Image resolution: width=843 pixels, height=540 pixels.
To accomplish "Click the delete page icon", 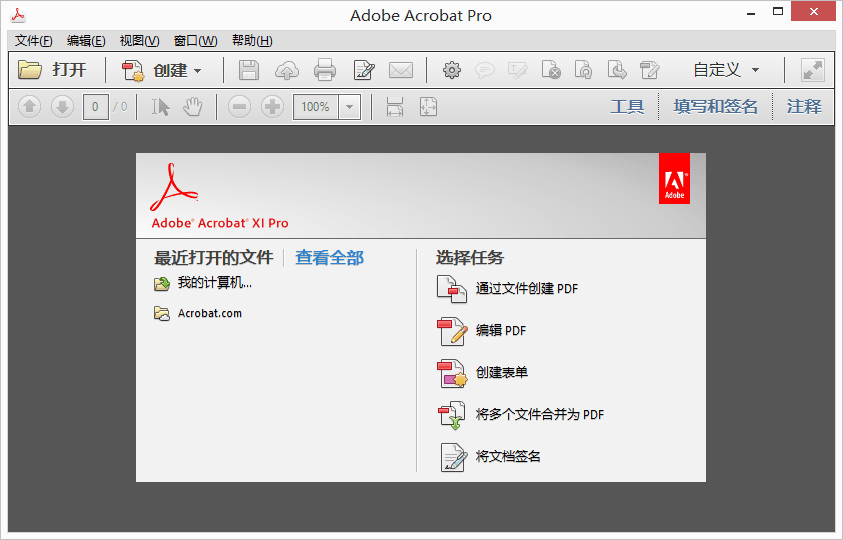I will click(551, 70).
